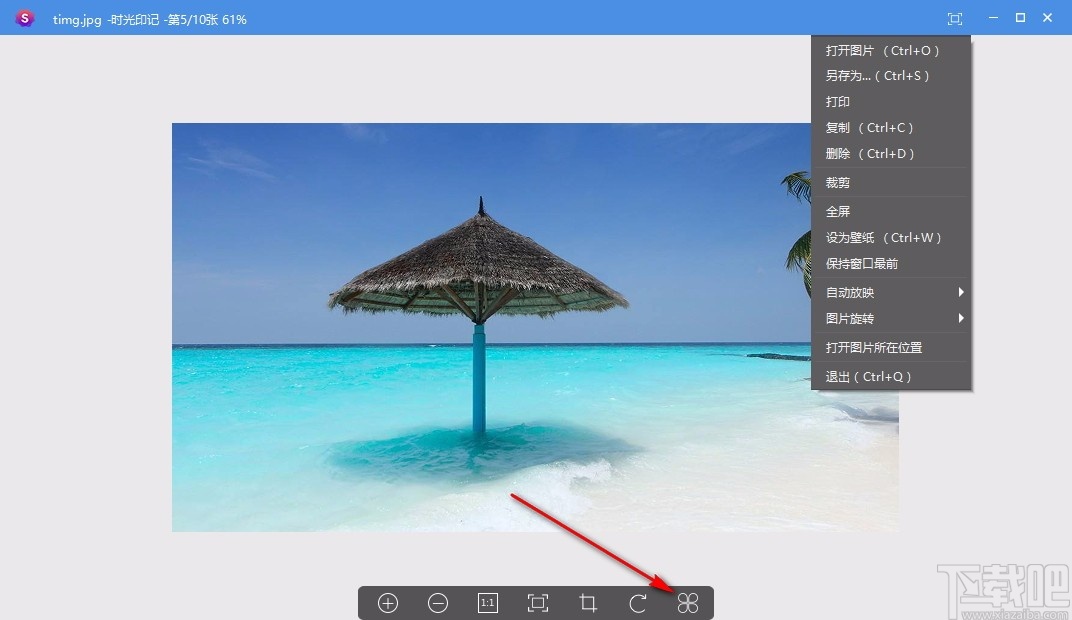Choose 退出 (Ctrl+Q) to exit

(891, 377)
